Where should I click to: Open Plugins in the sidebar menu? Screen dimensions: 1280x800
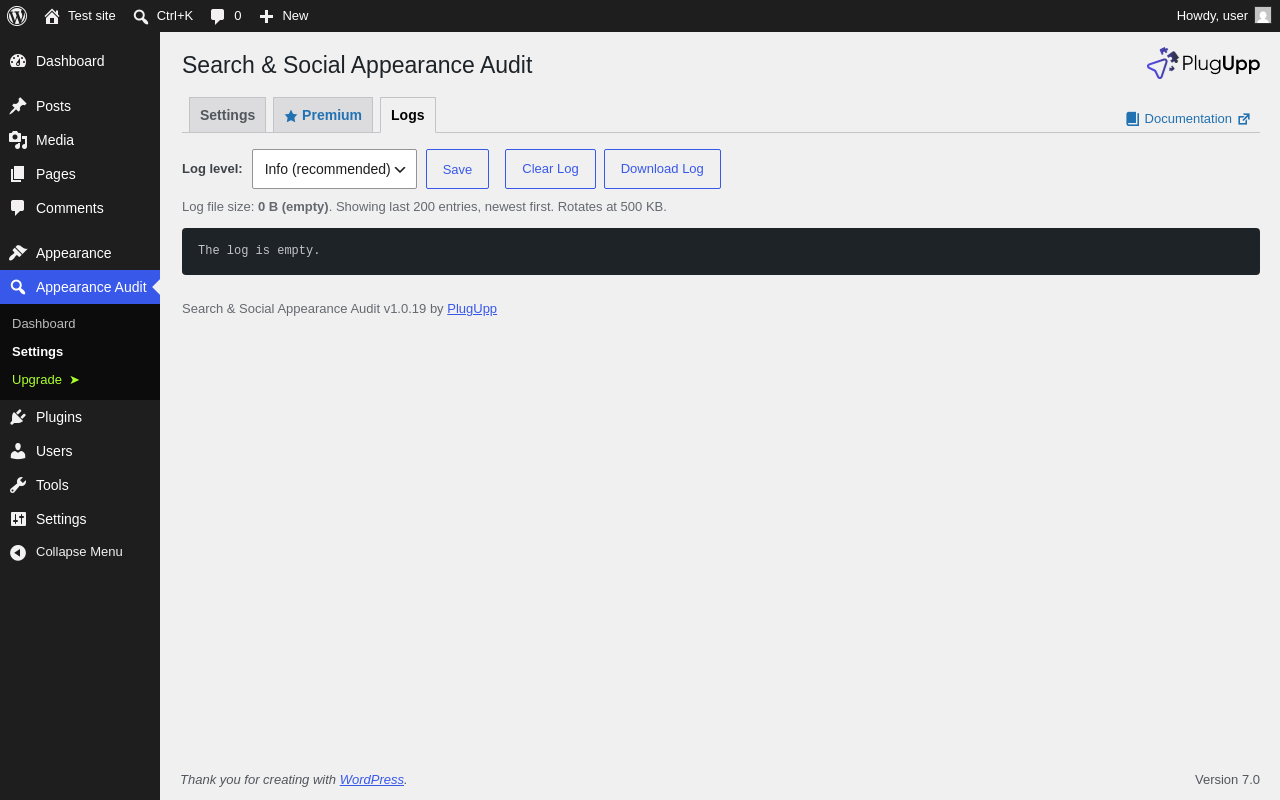click(x=80, y=417)
